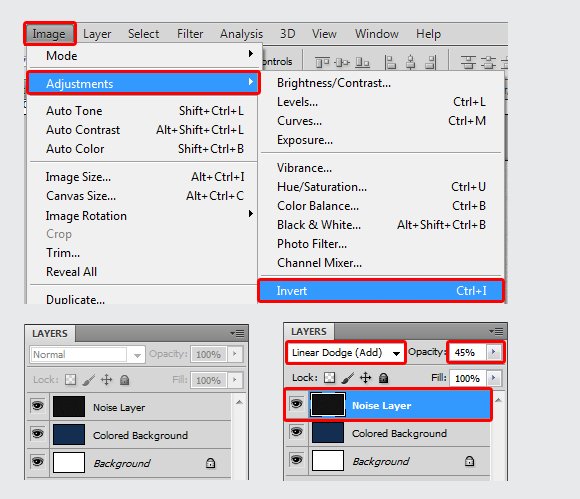Hide Background layer in Normal-mode Layers panel

pos(37,462)
